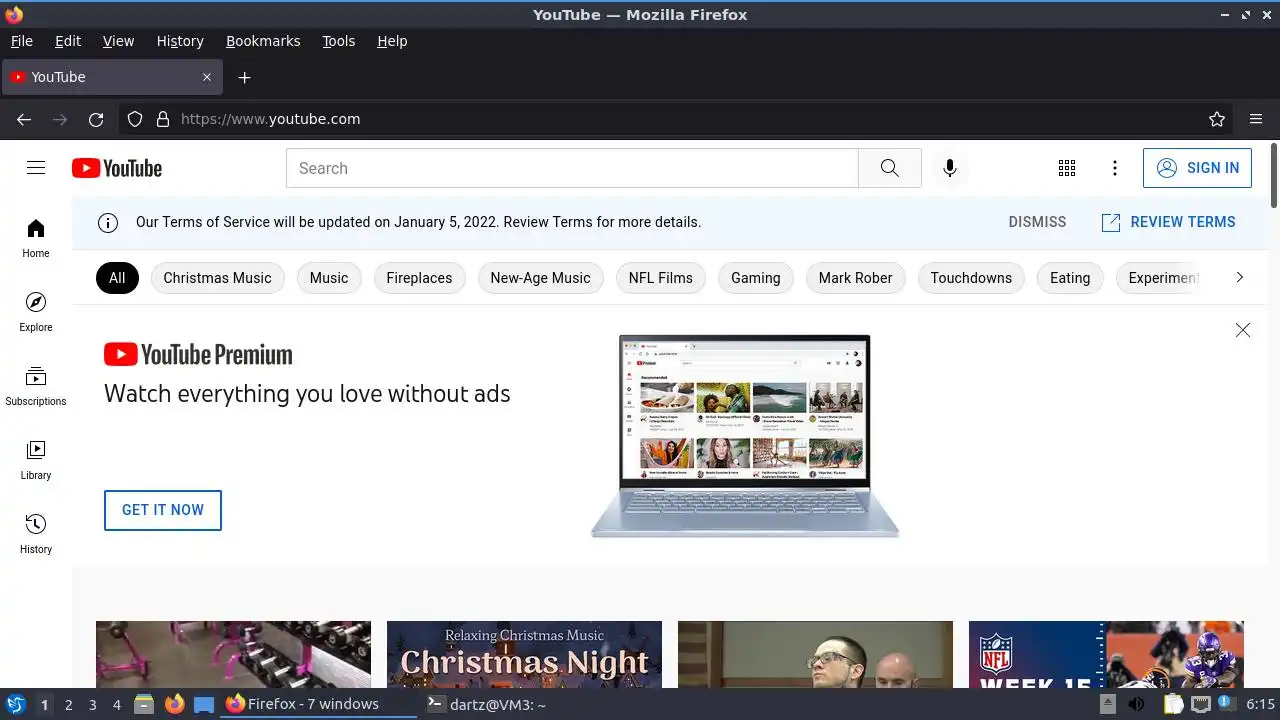Click the YouTube Premium logo in the banner
Screen dimensions: 1280x720
198,354
